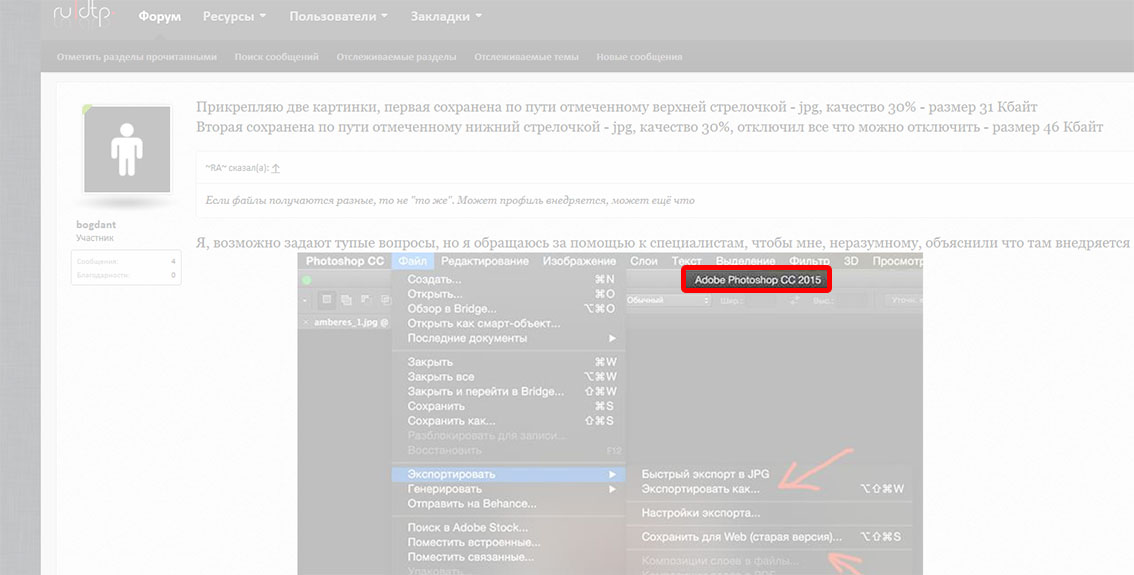Open the Обычный style dropdown
Image resolution: width=1134 pixels, height=575 pixels.
click(668, 300)
